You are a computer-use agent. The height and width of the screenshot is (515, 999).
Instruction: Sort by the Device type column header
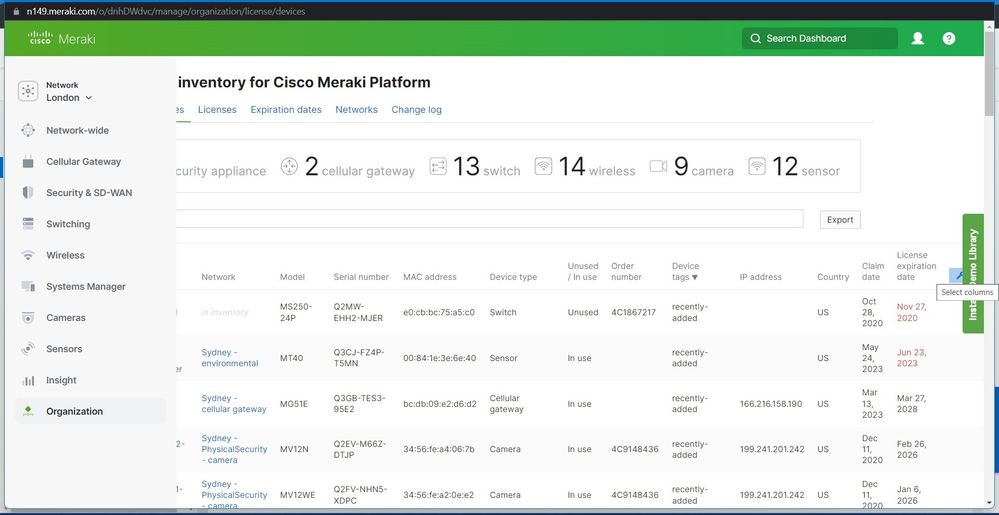click(x=514, y=277)
